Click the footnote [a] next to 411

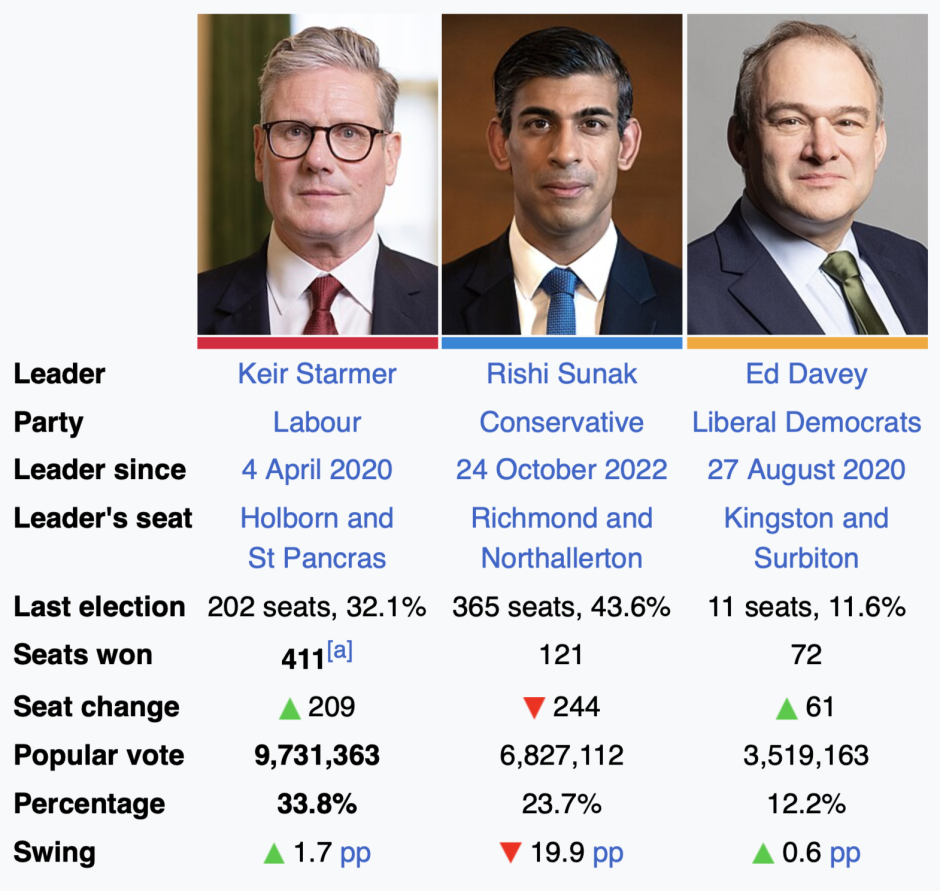[341, 651]
